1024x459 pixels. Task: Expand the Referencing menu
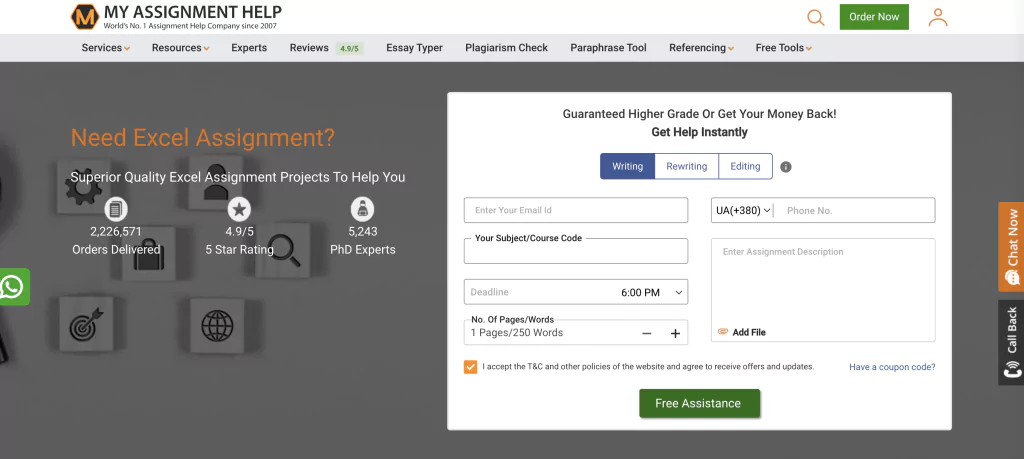[x=701, y=48]
